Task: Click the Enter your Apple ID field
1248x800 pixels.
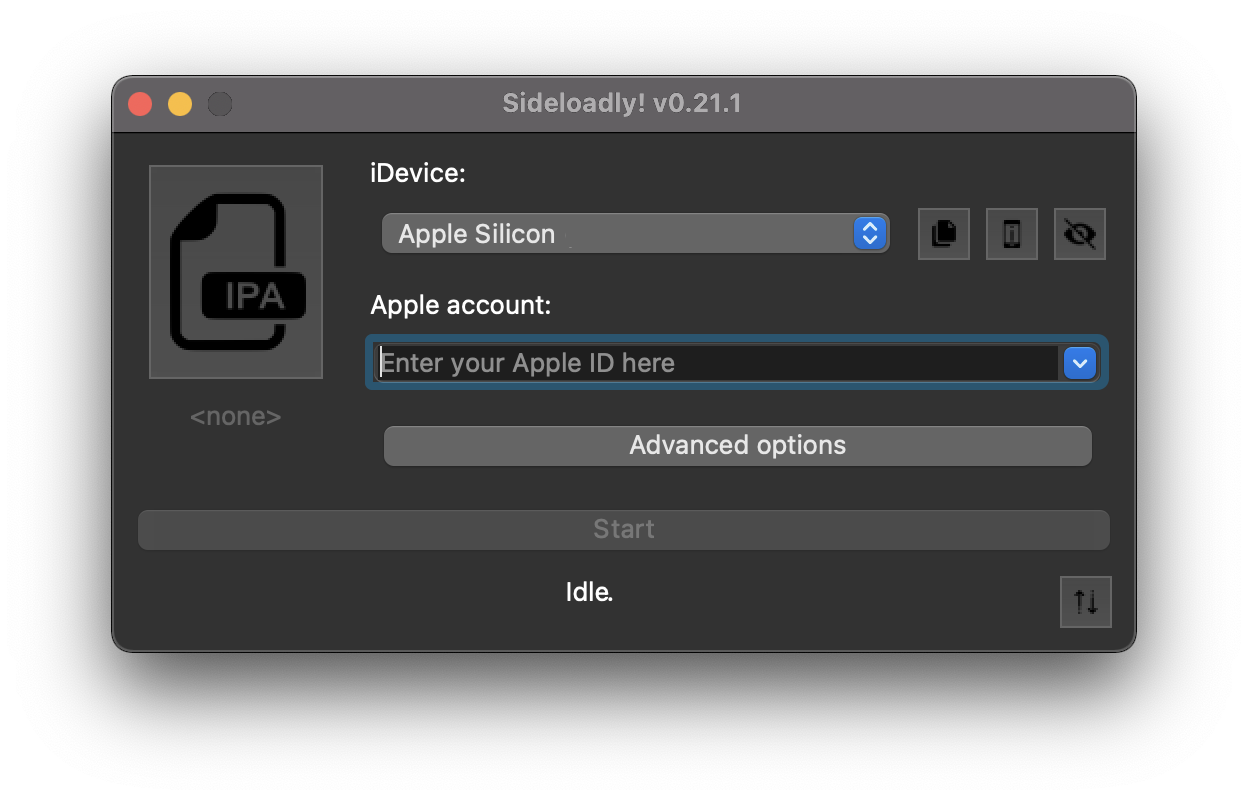Action: tap(717, 363)
